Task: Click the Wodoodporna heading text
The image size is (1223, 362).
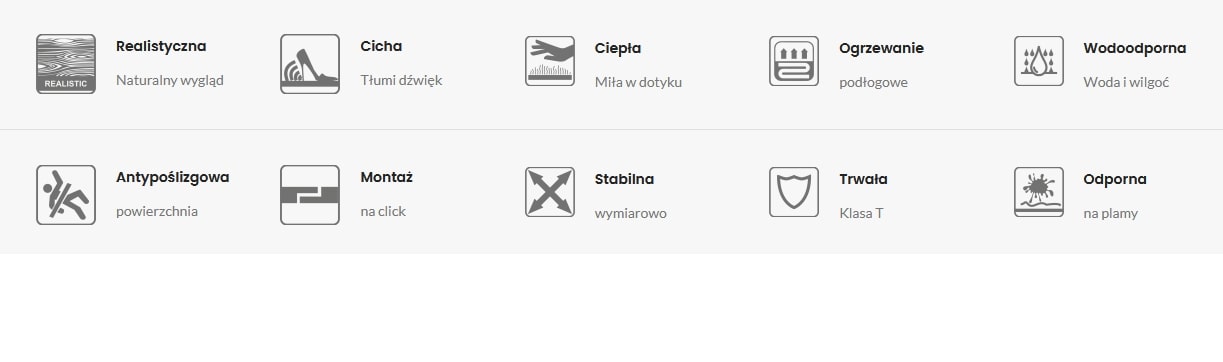Action: [1135, 48]
